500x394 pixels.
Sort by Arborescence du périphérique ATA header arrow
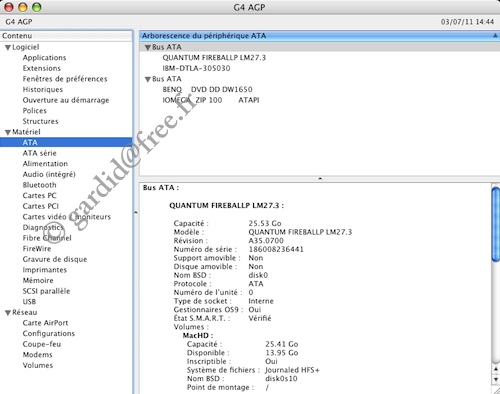[x=495, y=36]
